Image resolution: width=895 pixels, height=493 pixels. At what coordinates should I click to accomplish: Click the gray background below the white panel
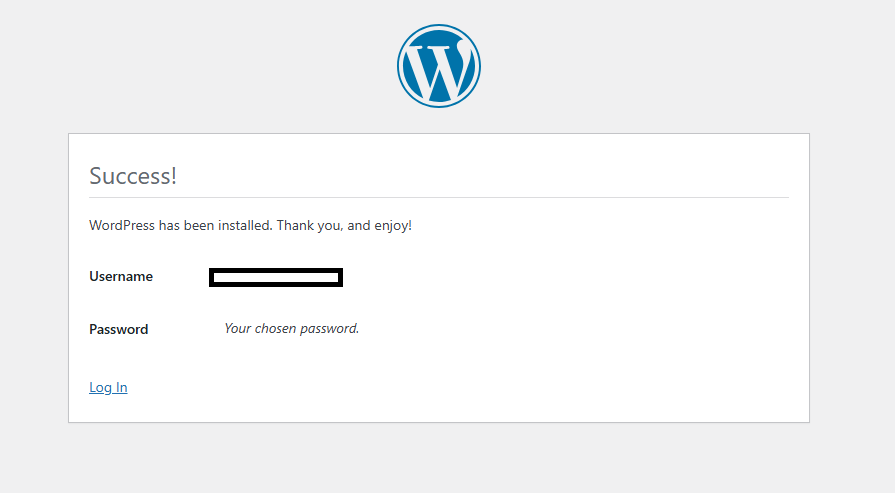[438, 458]
